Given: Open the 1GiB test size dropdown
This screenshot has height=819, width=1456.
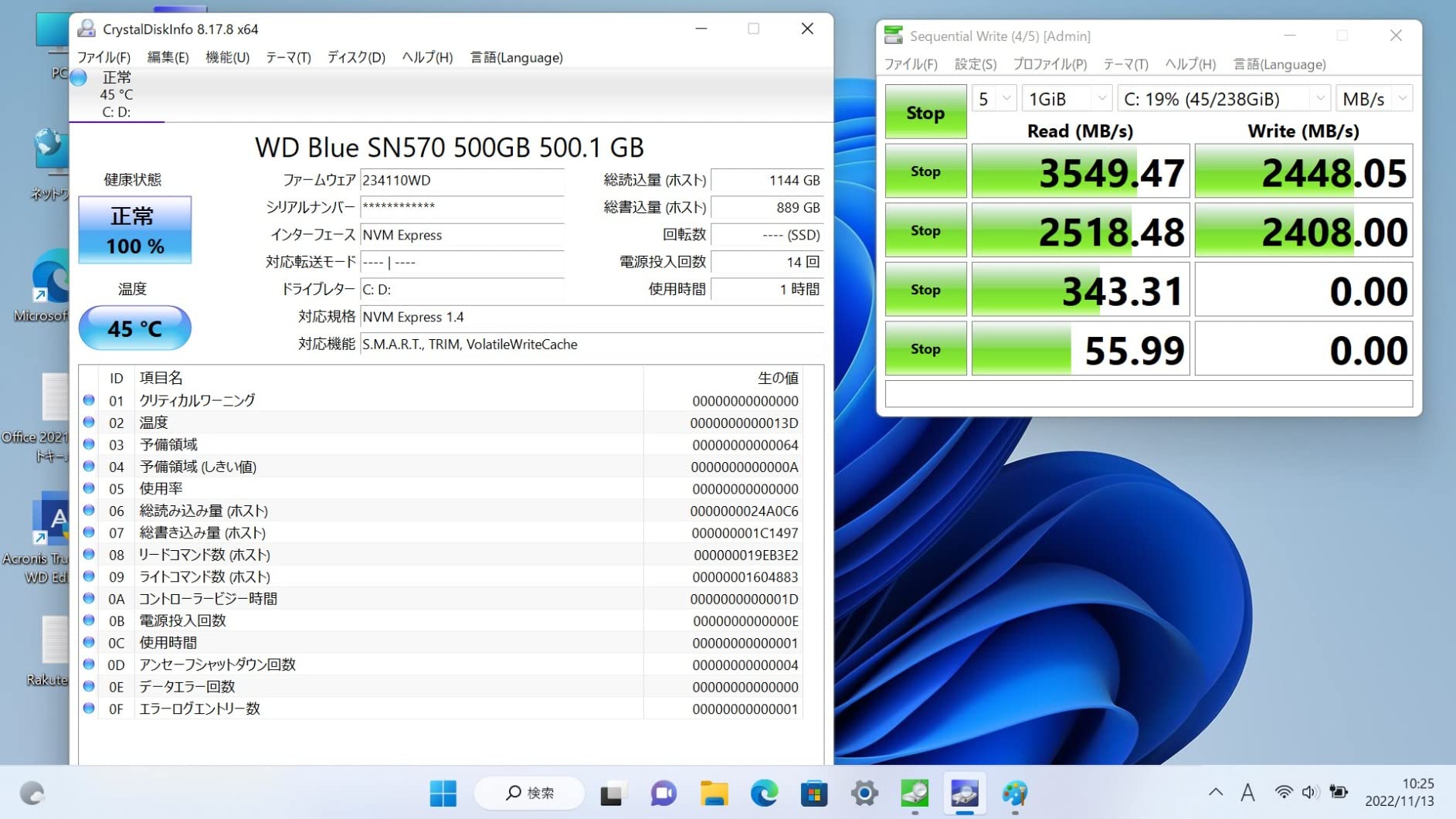Looking at the screenshot, I should [x=1067, y=99].
